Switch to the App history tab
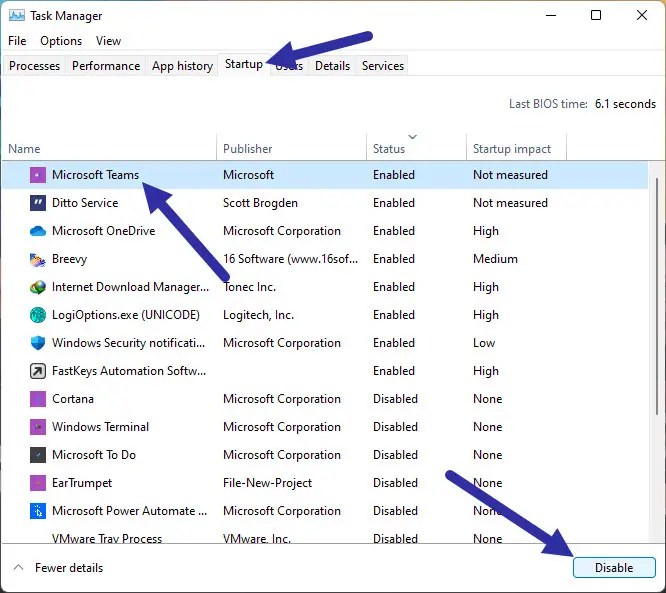This screenshot has height=593, width=666. coord(183,66)
